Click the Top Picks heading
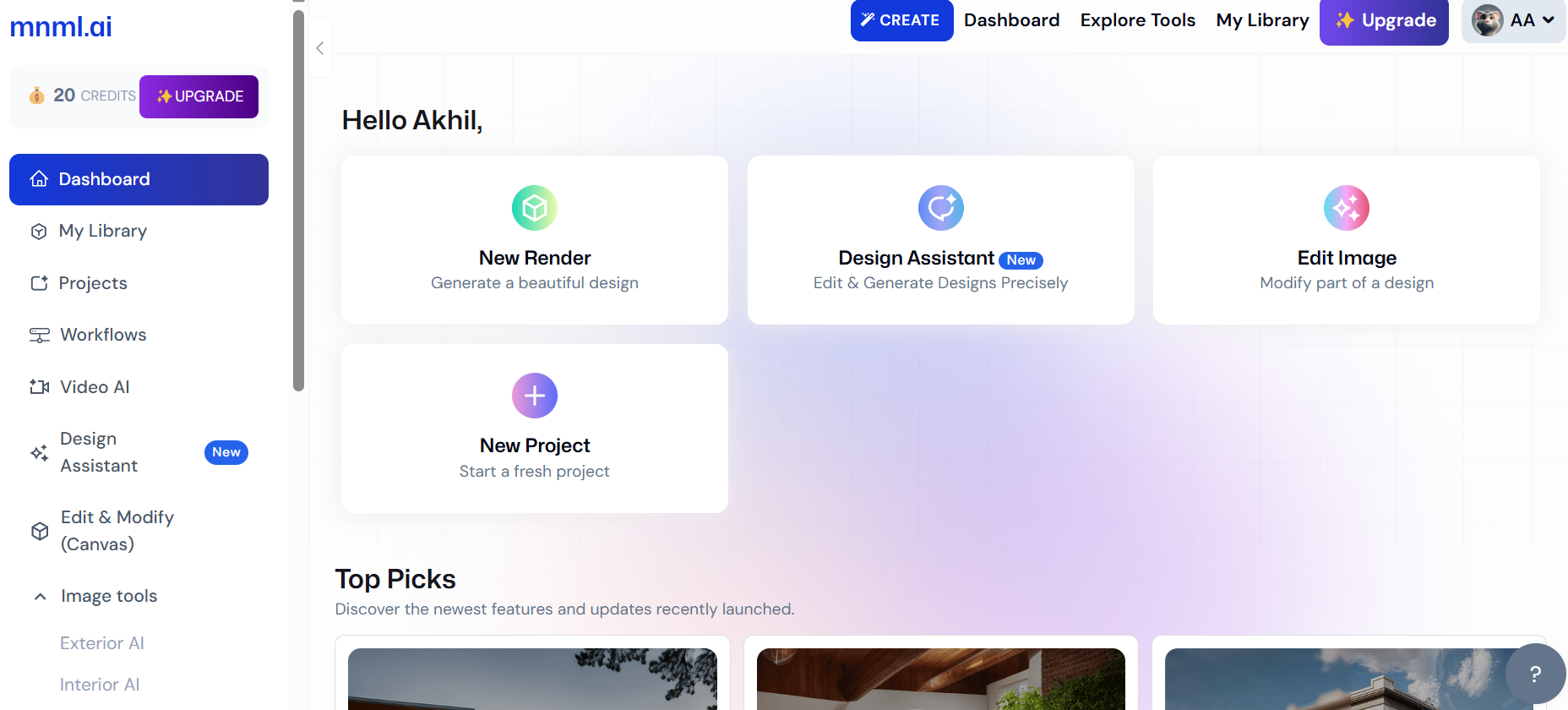The width and height of the screenshot is (1568, 710). tap(395, 579)
